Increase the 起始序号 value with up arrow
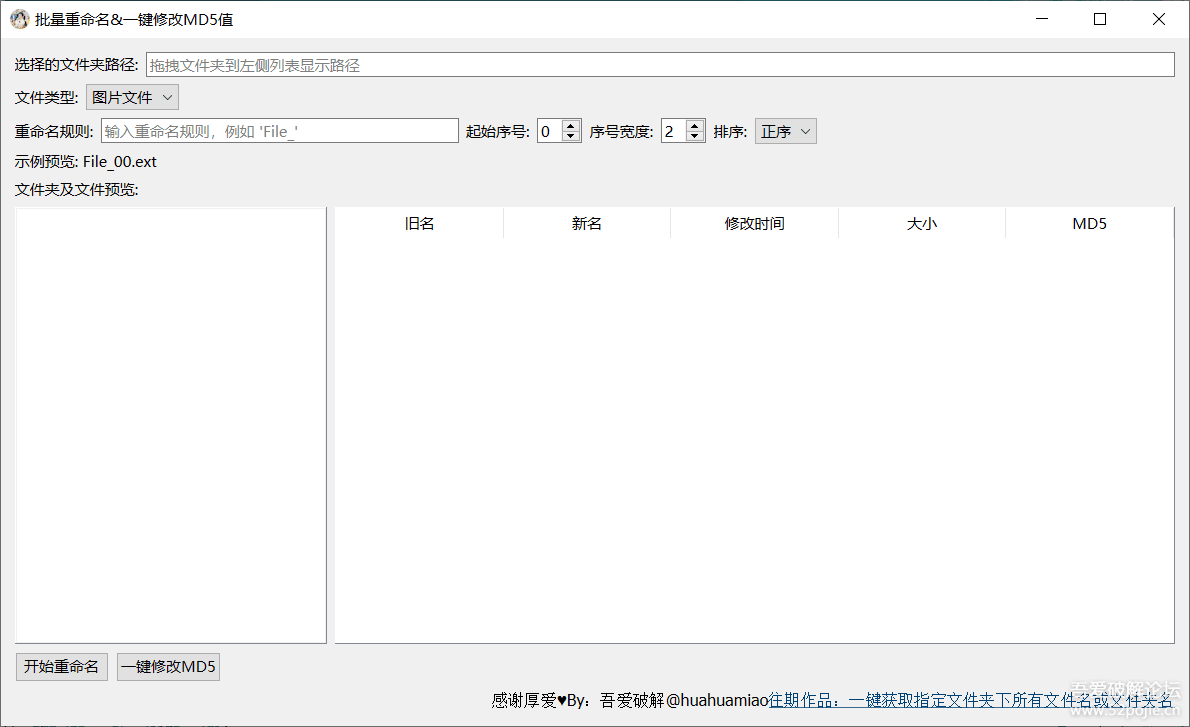Image resolution: width=1190 pixels, height=727 pixels. (571, 126)
